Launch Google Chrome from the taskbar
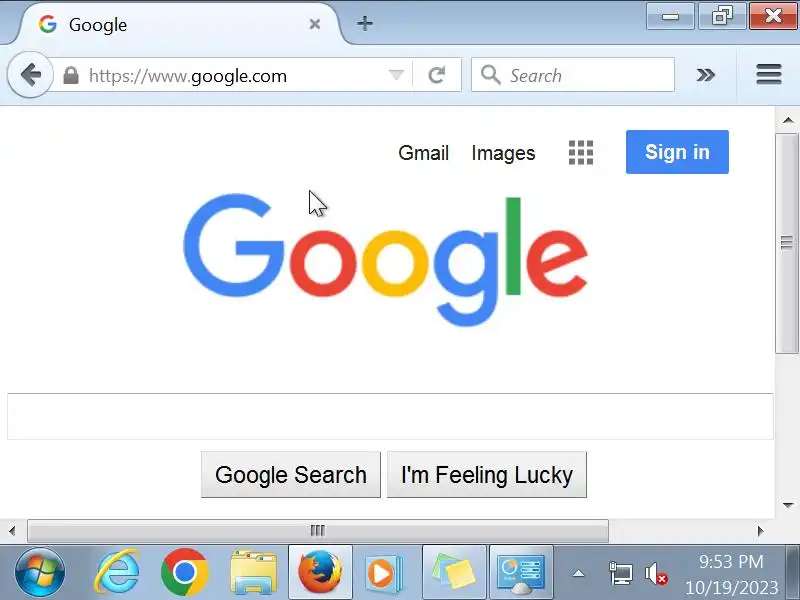The height and width of the screenshot is (600, 800). [x=184, y=572]
